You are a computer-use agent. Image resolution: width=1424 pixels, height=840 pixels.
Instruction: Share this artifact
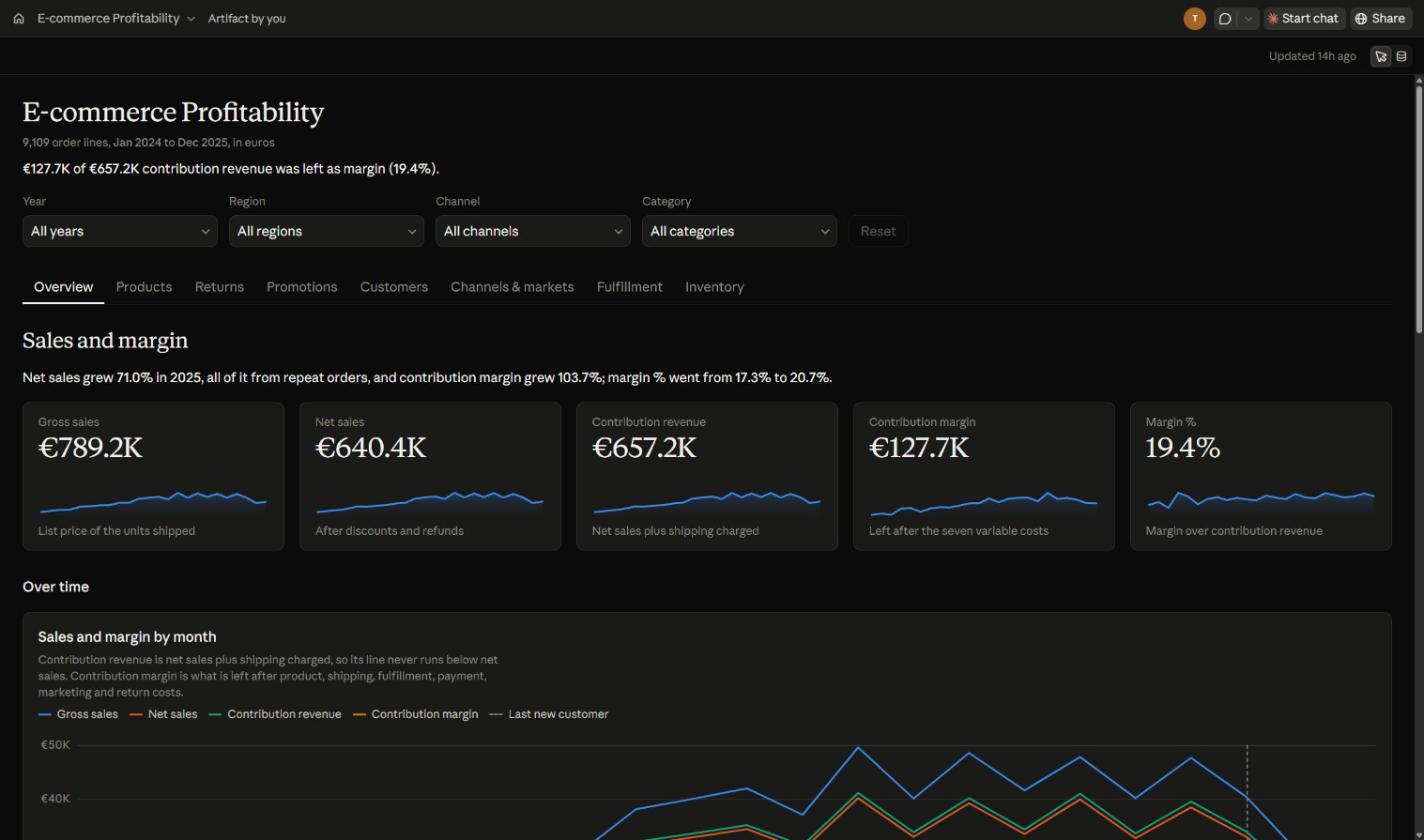[x=1380, y=18]
